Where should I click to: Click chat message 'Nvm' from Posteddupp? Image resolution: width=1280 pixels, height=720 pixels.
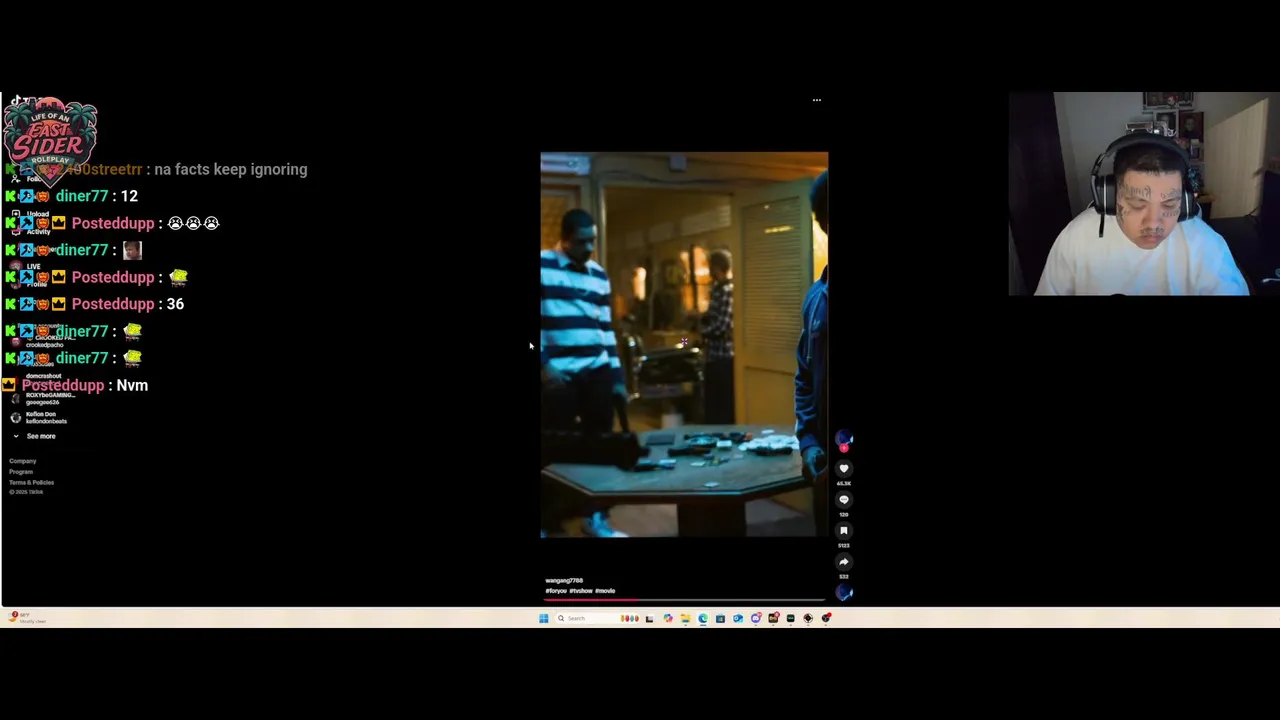132,385
